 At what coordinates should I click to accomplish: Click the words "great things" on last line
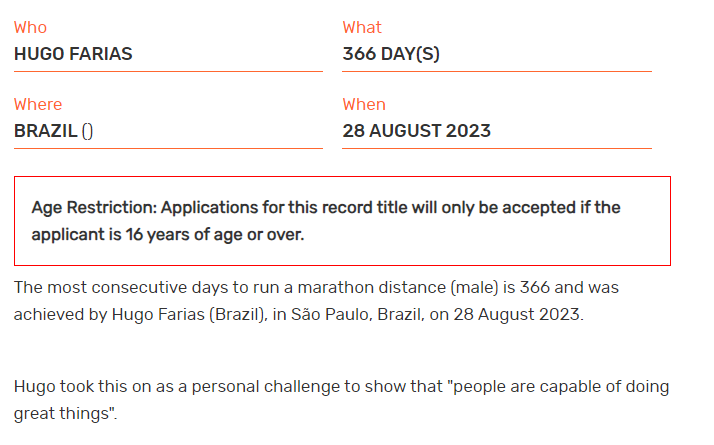[62, 412]
